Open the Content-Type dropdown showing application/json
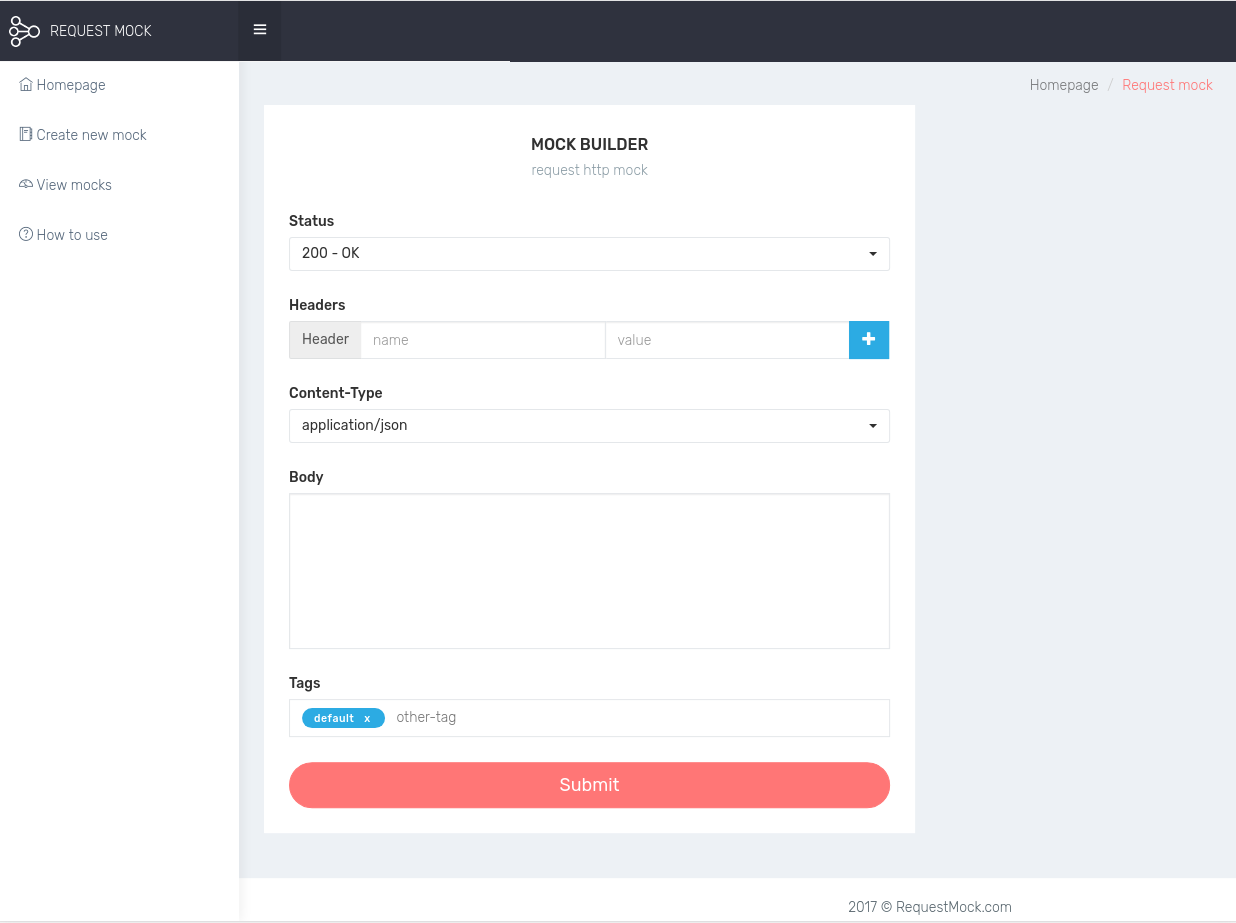1236x923 pixels. pyautogui.click(x=589, y=426)
